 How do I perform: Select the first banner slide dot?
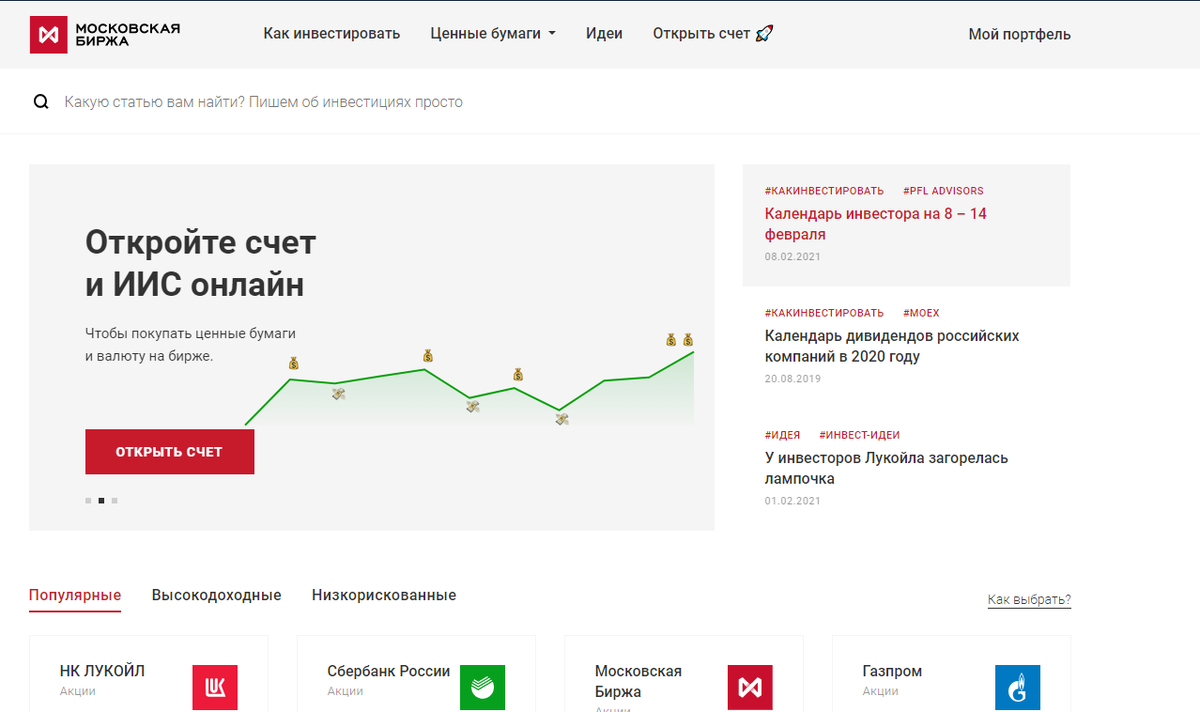pyautogui.click(x=88, y=500)
